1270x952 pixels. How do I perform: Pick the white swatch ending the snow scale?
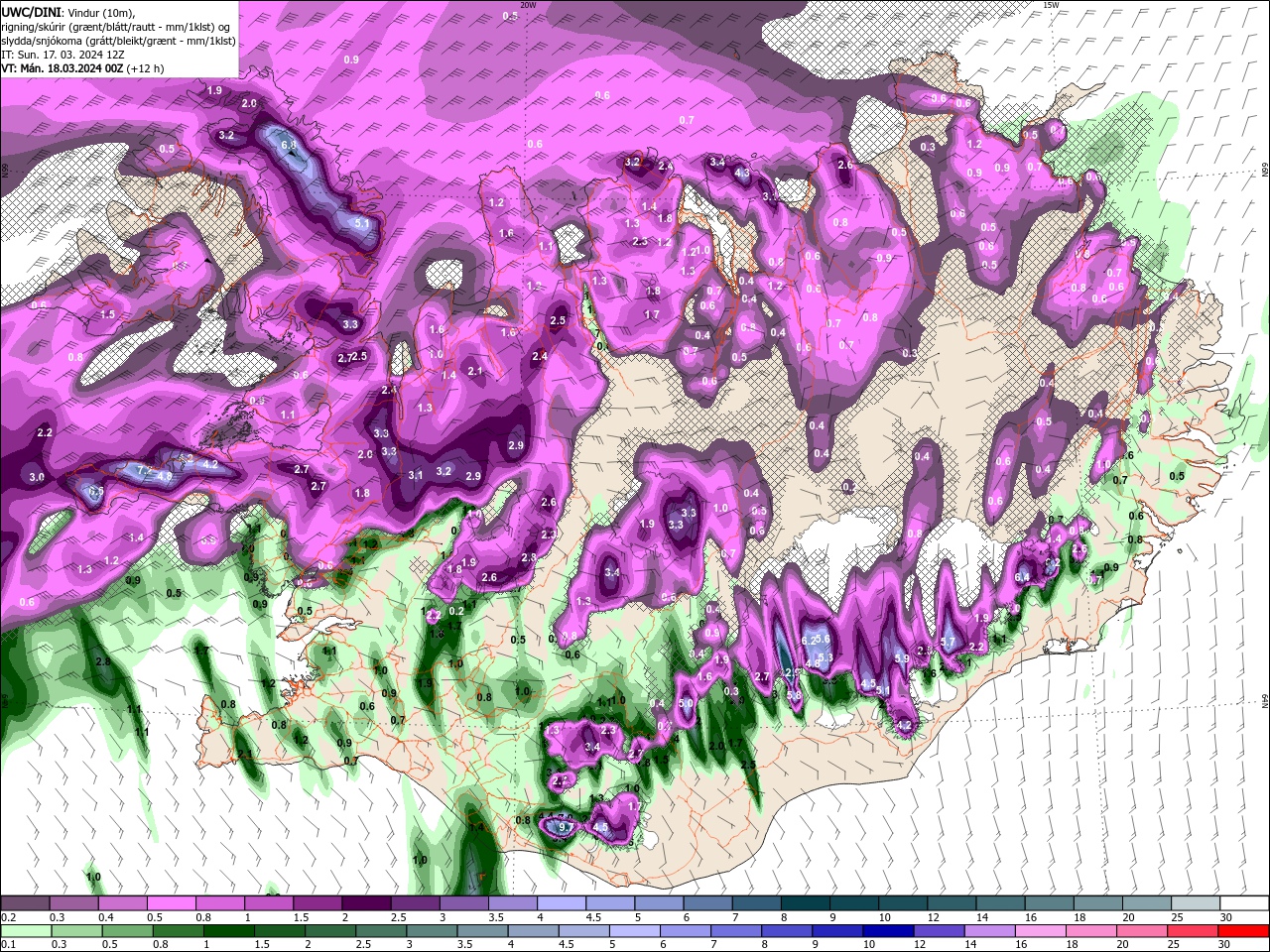1243,903
